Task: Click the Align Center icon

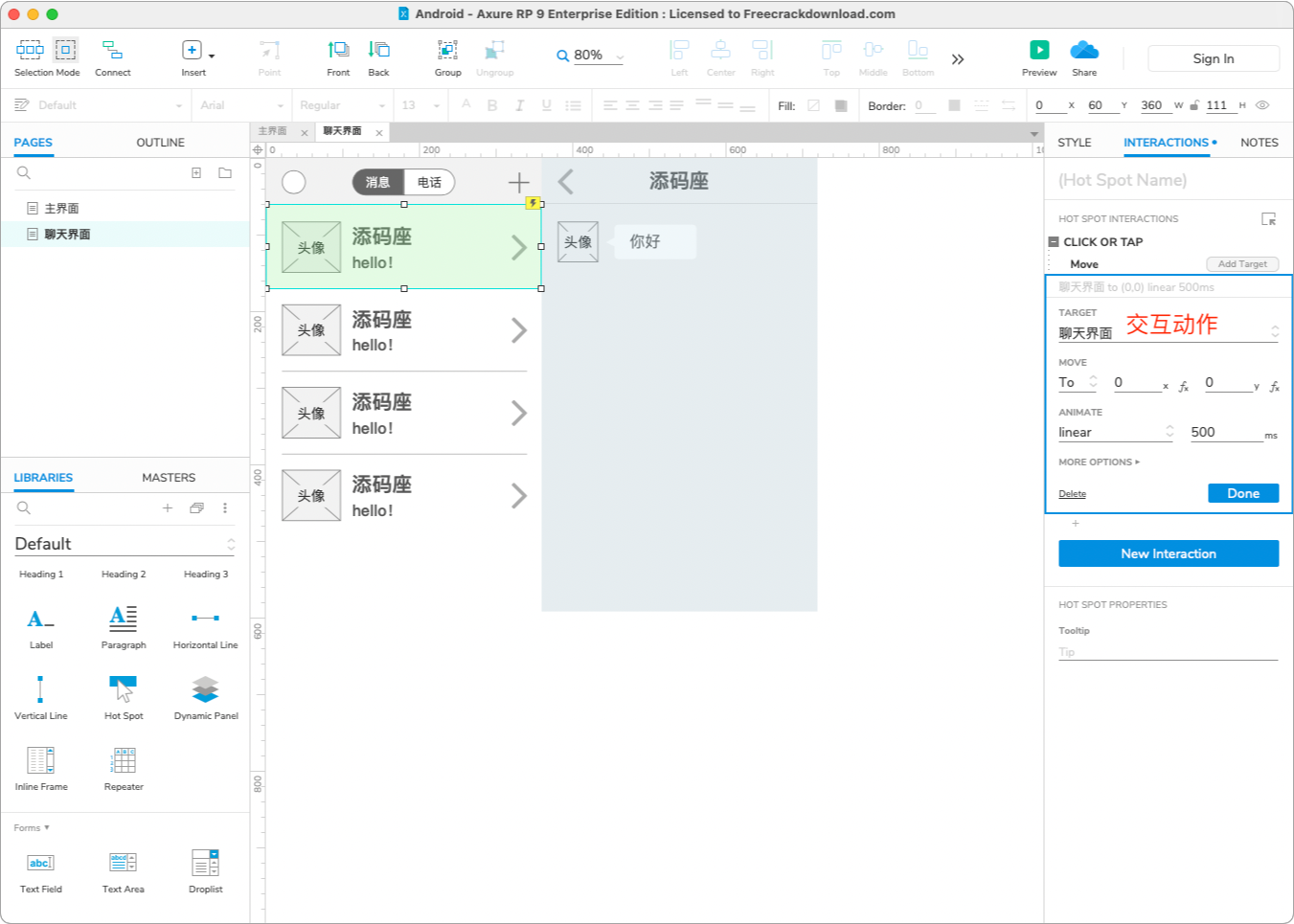Action: coord(720,50)
